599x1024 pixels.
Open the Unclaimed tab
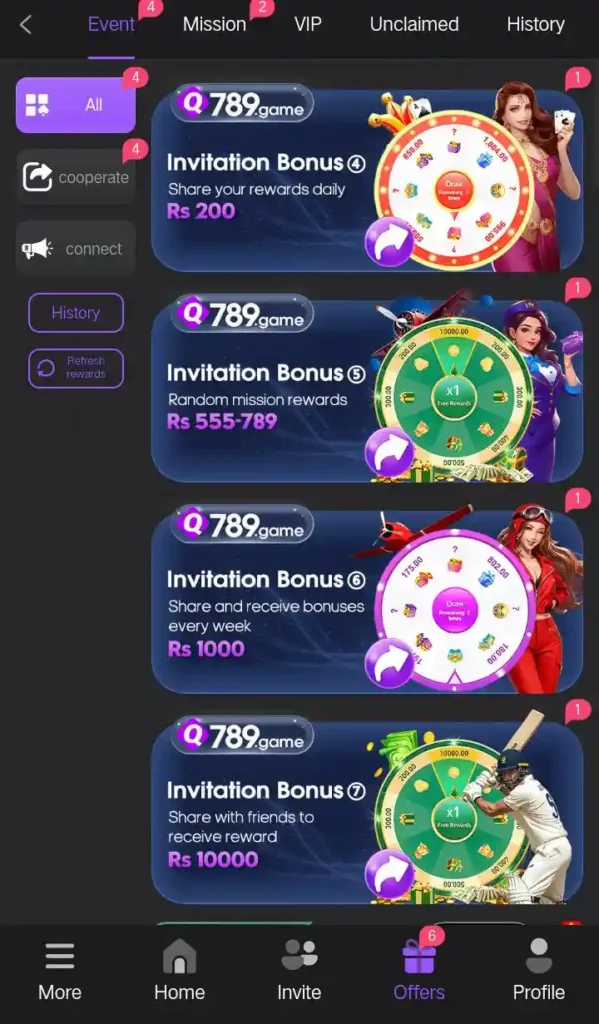414,25
